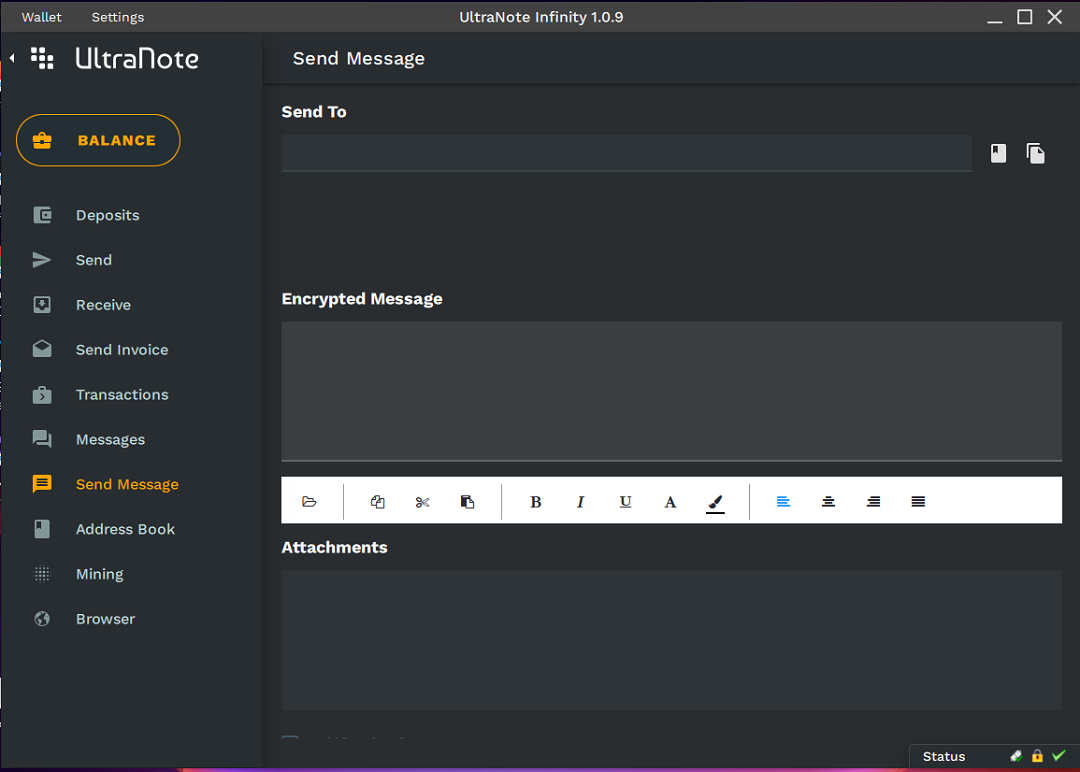Click the green checkmark status icon
Image resolution: width=1080 pixels, height=772 pixels.
tap(1059, 755)
